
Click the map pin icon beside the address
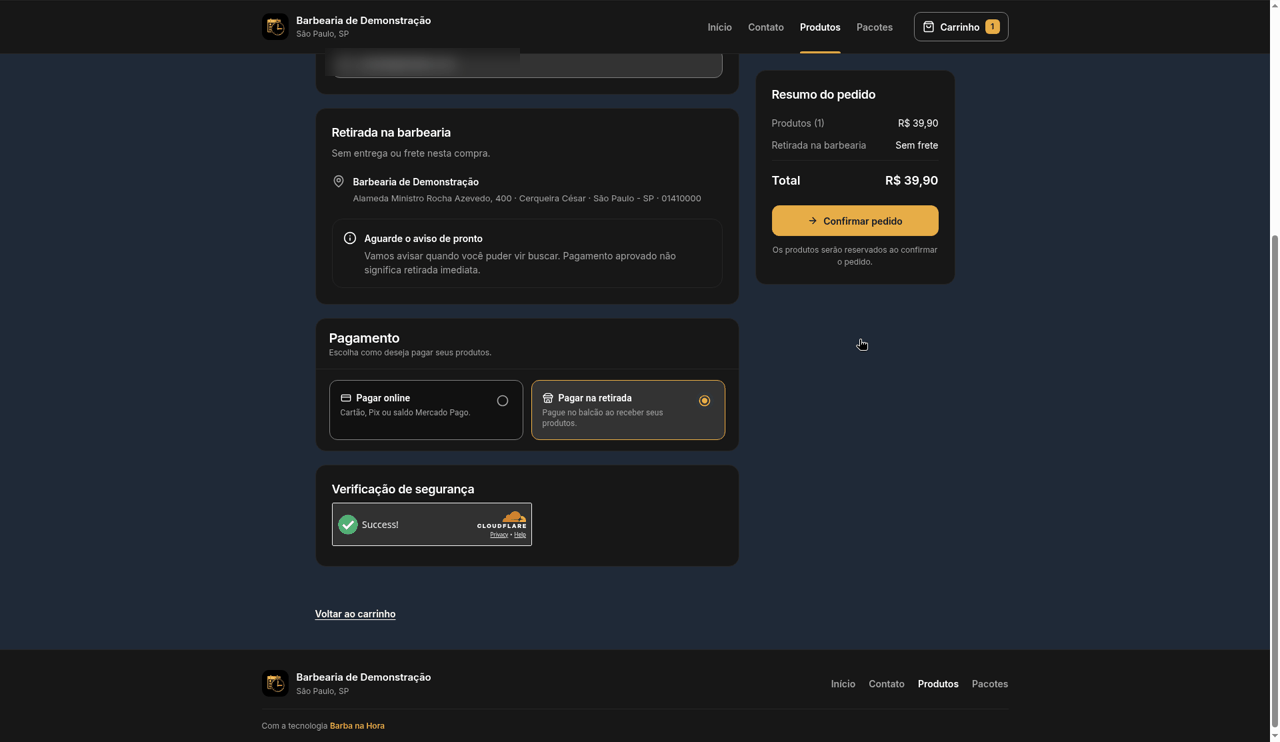point(338,182)
